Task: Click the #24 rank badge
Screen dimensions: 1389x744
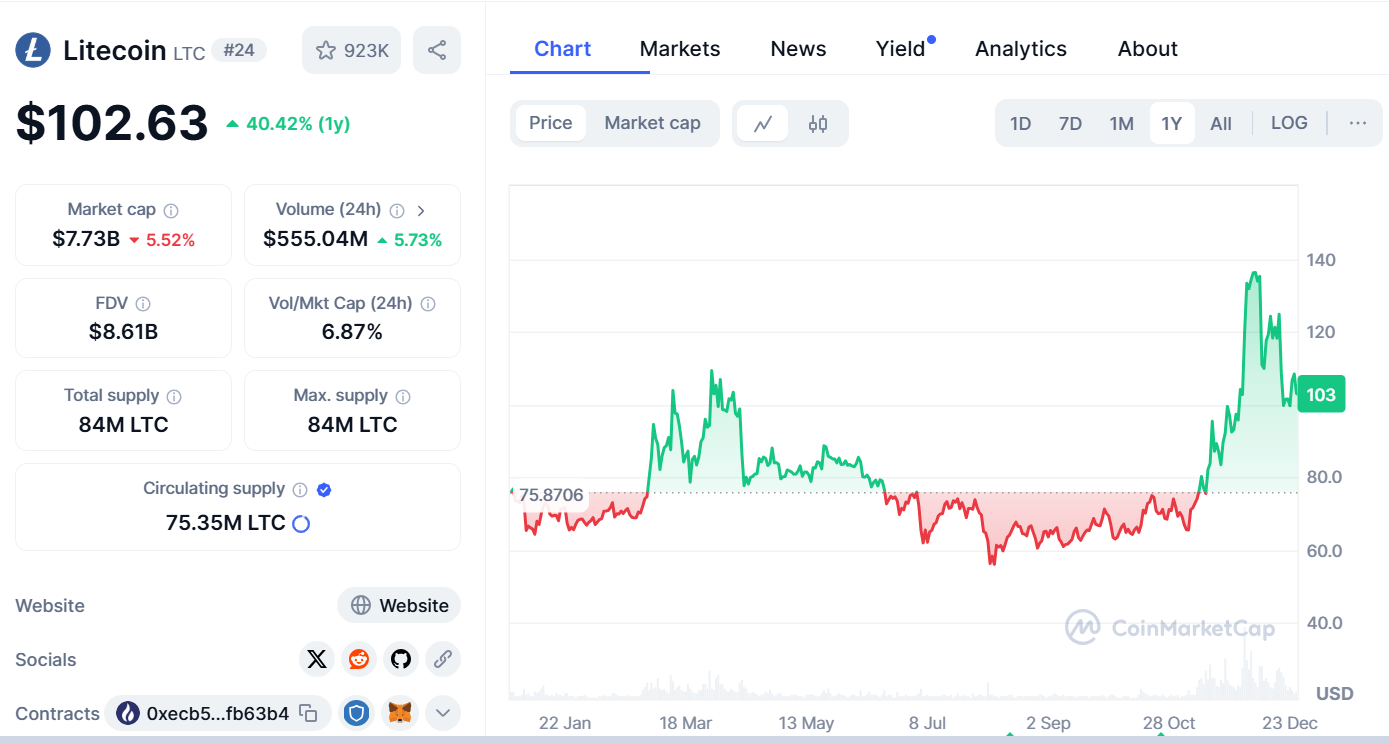Action: [x=239, y=50]
